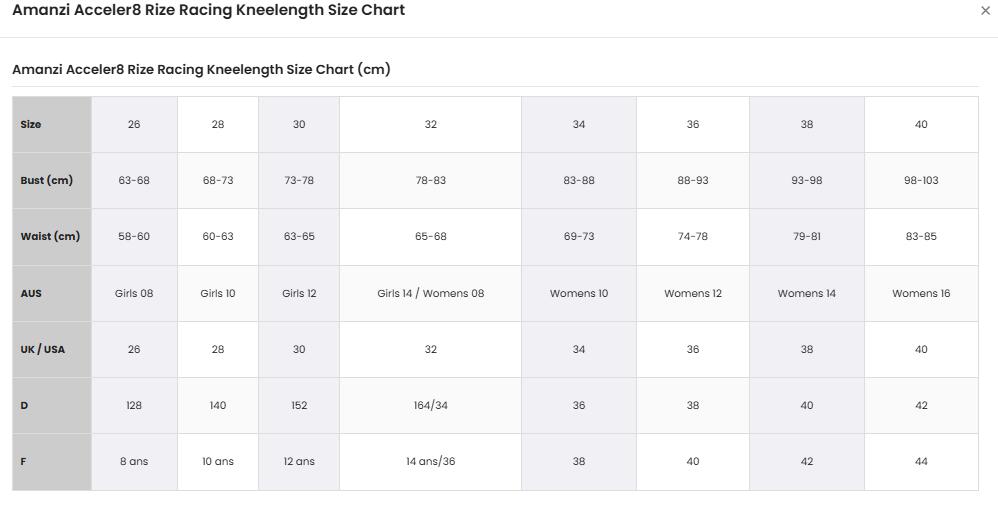
Task: Select the 83-85 waist cell
Action: (921, 237)
